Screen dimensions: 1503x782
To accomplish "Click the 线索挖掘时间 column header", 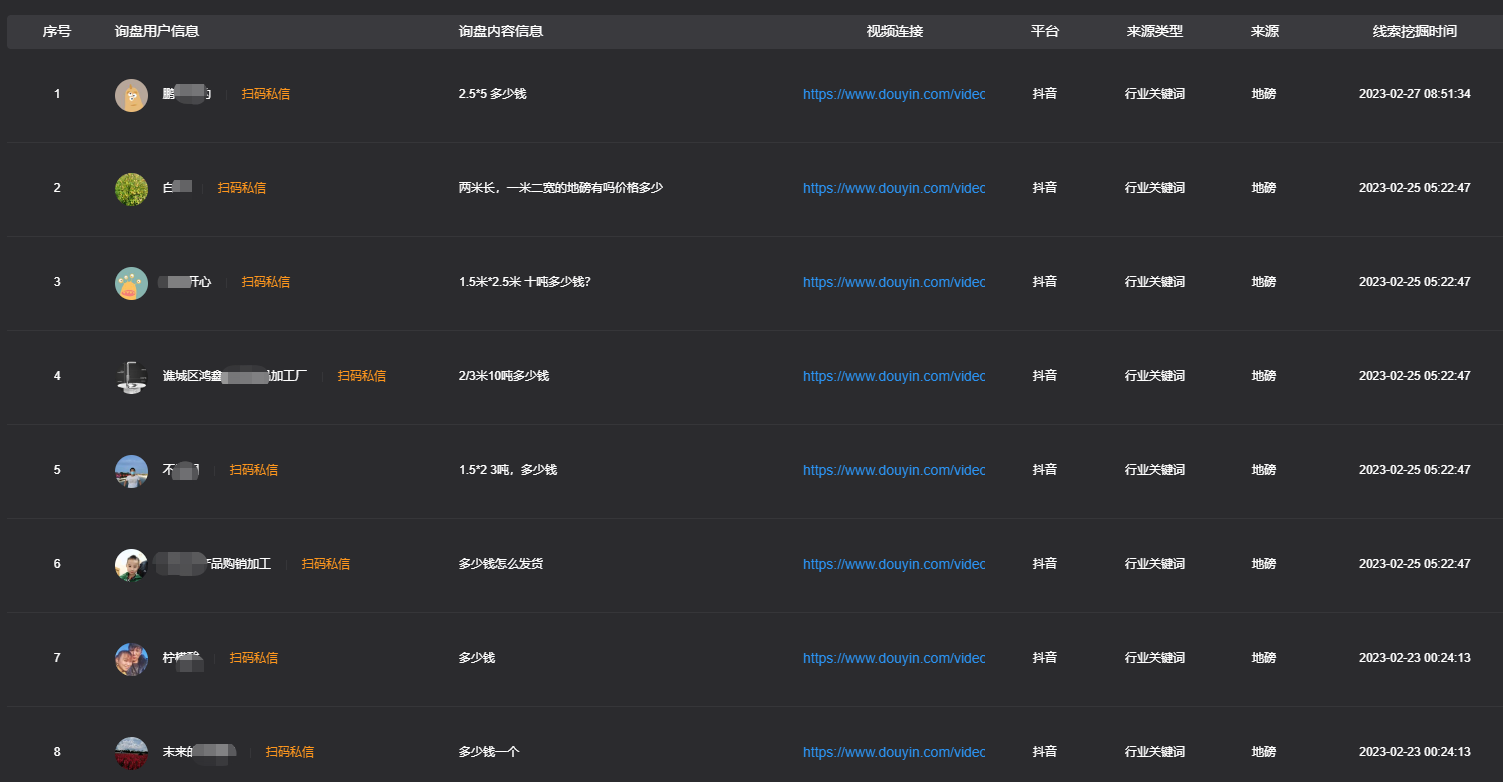I will [1414, 32].
